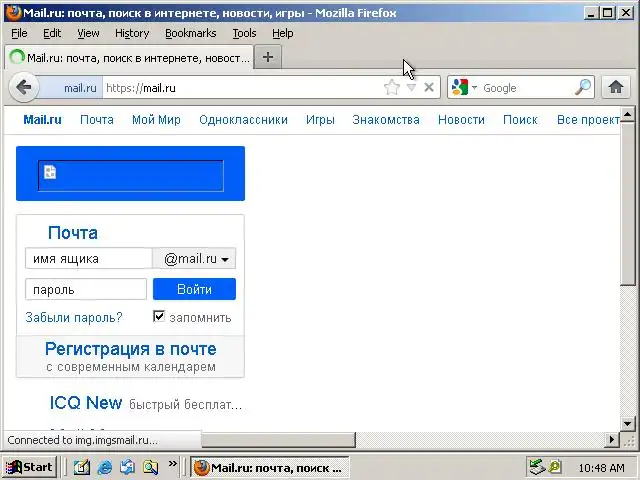This screenshot has width=640, height=480.
Task: Click the быстрый бесплат... description text
Action: point(186,404)
